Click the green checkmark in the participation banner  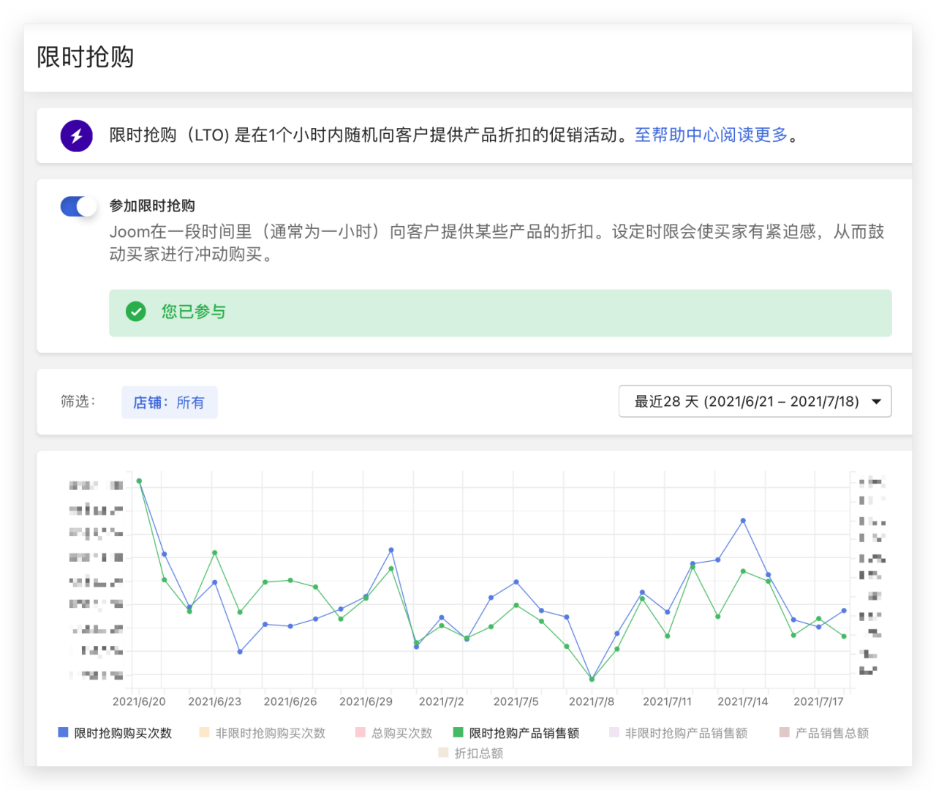click(x=136, y=313)
